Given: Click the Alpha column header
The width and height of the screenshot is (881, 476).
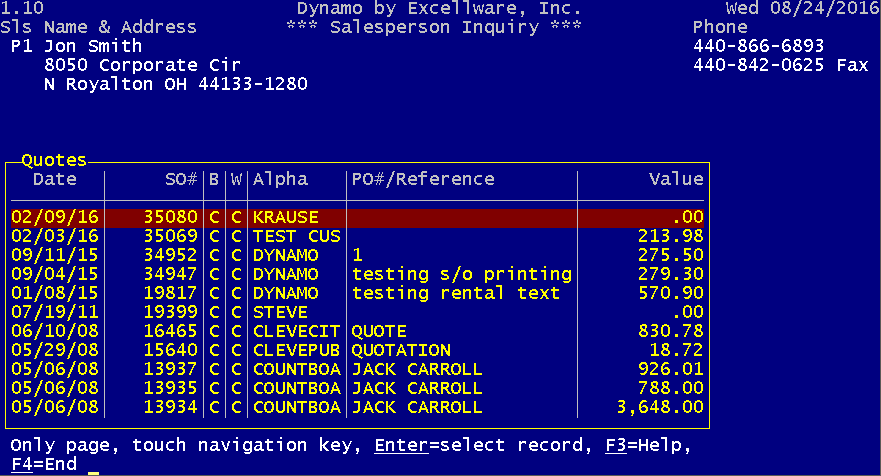Looking at the screenshot, I should point(280,179).
